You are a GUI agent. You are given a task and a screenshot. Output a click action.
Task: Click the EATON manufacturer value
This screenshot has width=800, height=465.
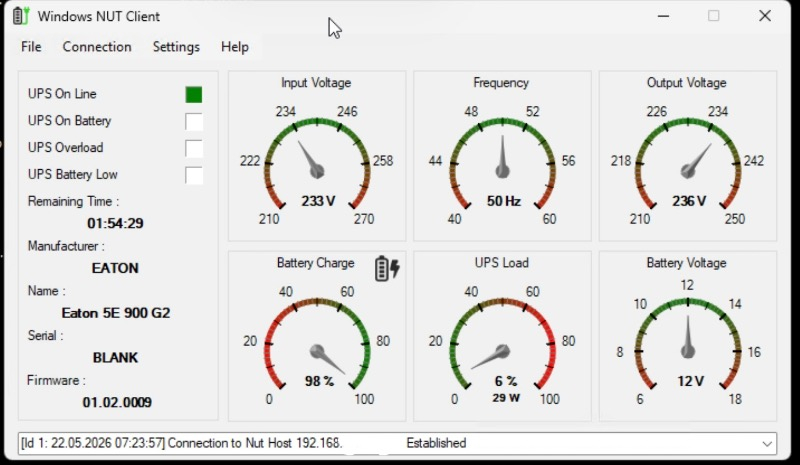[x=115, y=268]
